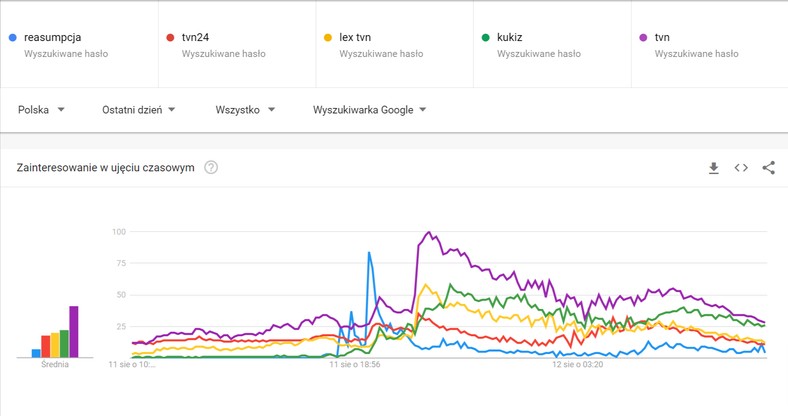Select the reasumpcja search term
This screenshot has width=788, height=416.
pyautogui.click(x=52, y=38)
